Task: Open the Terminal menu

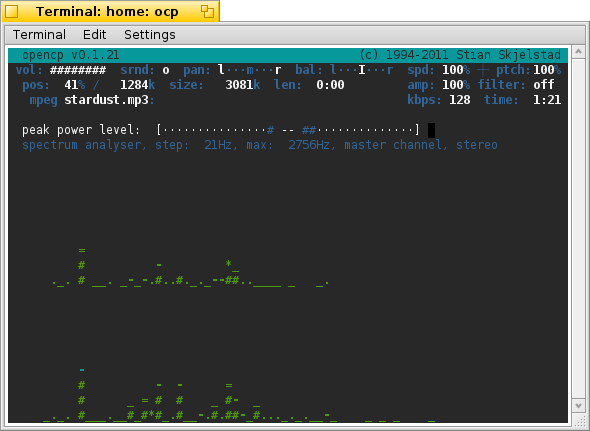Action: click(x=39, y=35)
